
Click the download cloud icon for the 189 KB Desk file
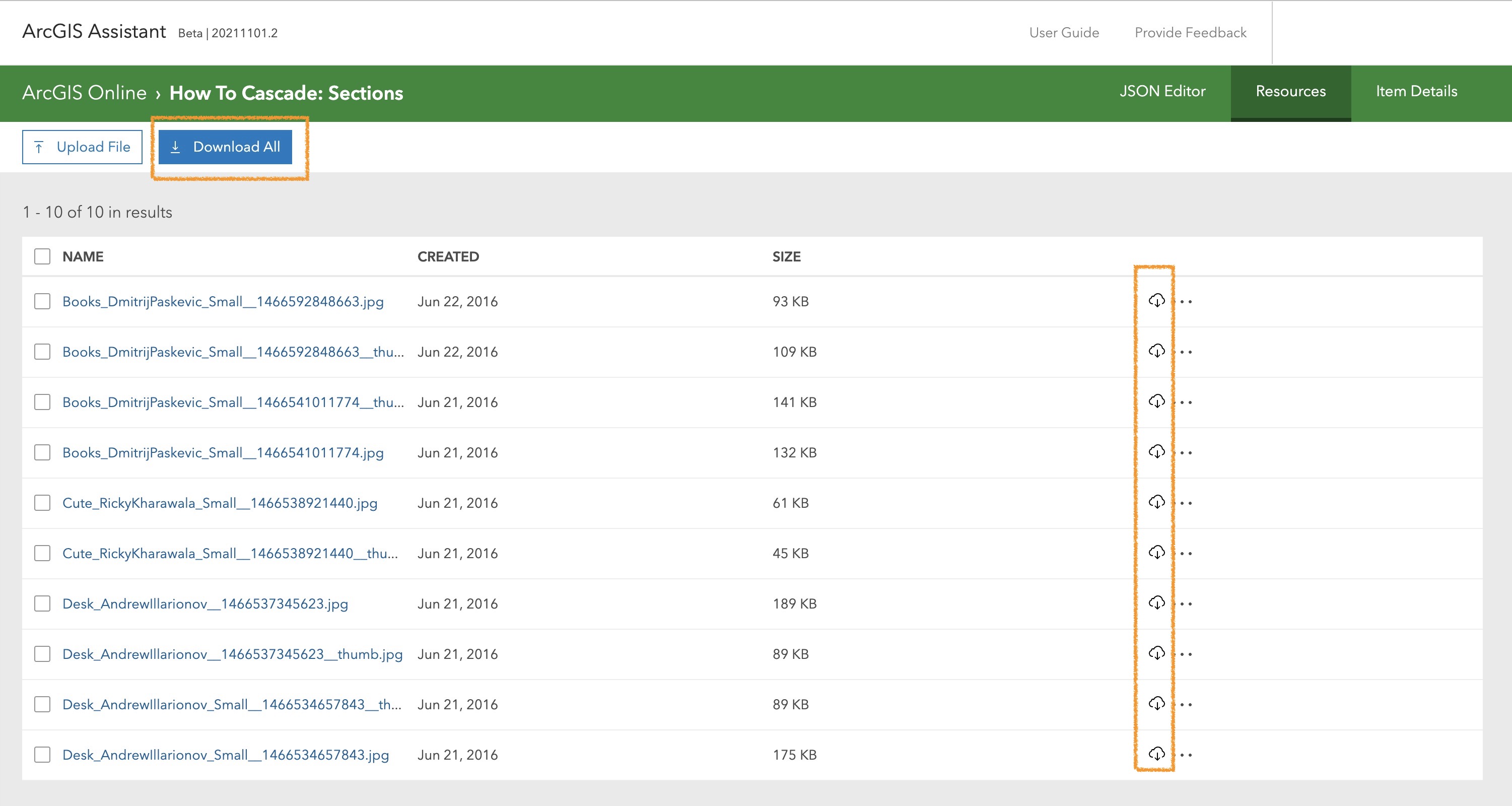1156,603
